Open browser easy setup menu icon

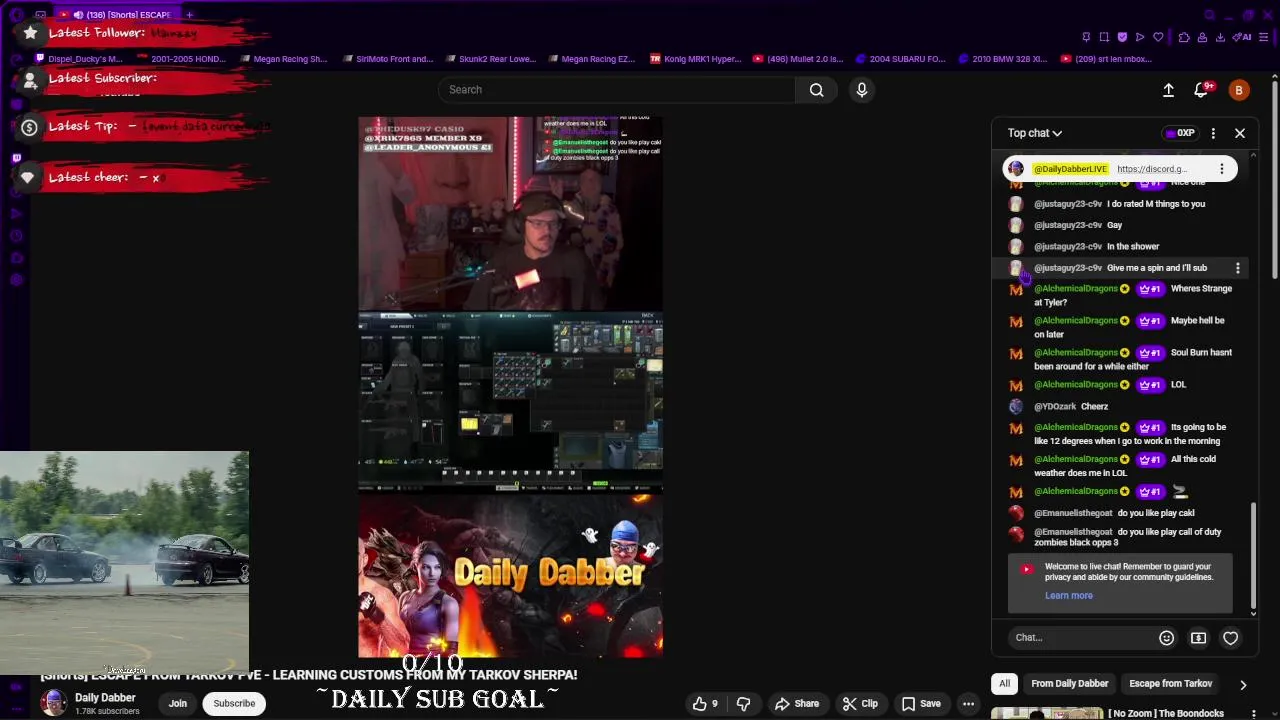click(1265, 37)
